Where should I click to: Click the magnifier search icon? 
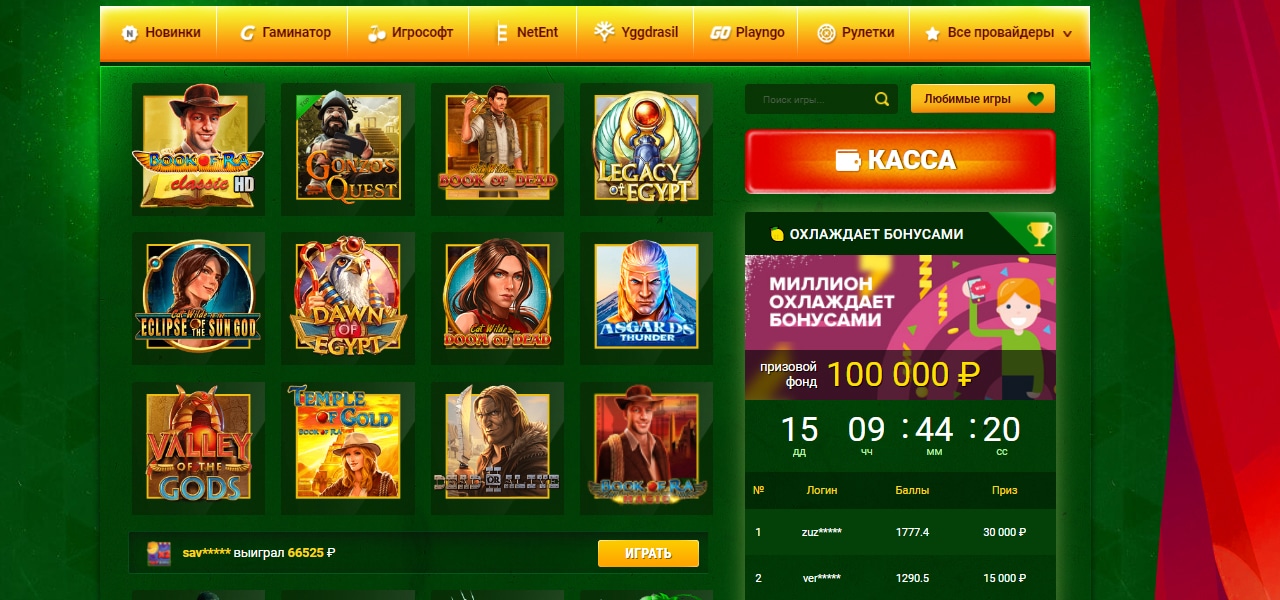881,99
